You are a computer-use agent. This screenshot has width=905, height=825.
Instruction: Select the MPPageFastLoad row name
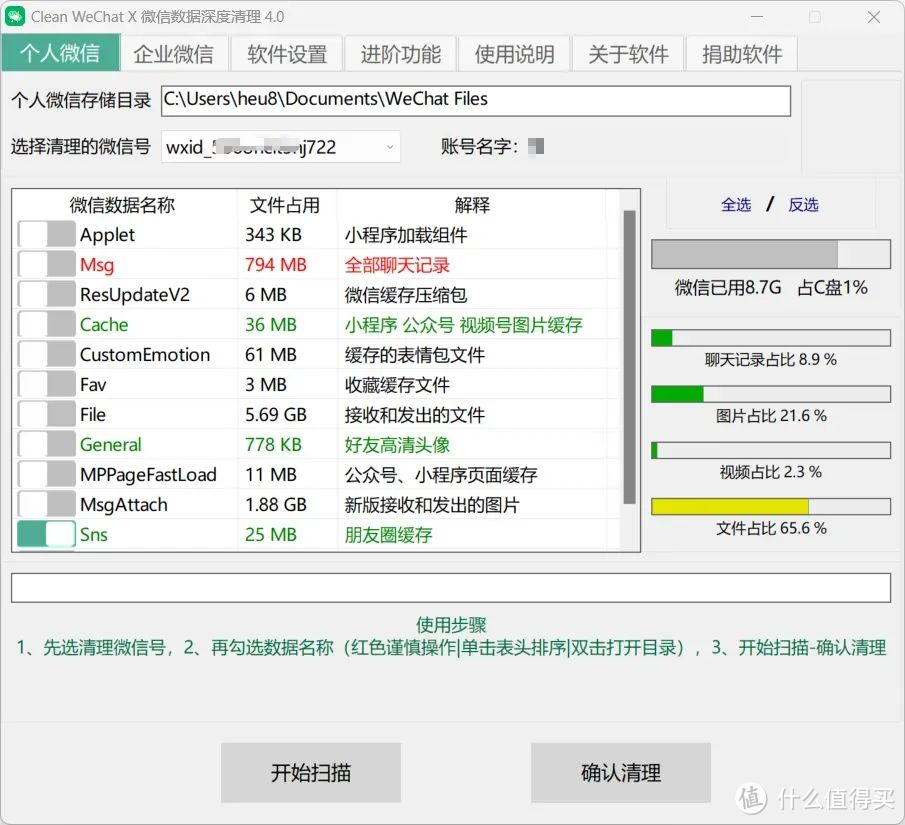[148, 475]
